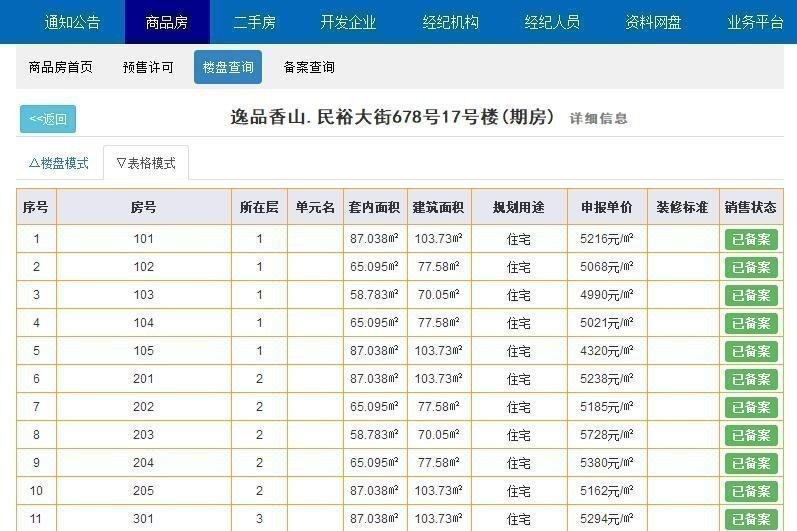Click the price 5728元/㎡ cell
Viewport: 797px width, 531px height.
607,434
